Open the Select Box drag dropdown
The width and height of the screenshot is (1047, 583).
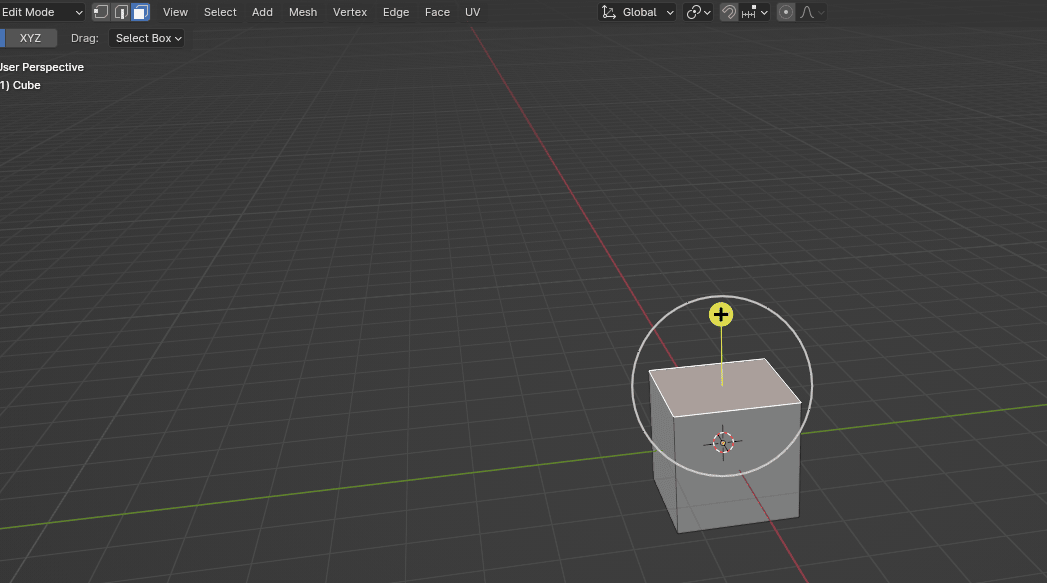click(x=147, y=38)
